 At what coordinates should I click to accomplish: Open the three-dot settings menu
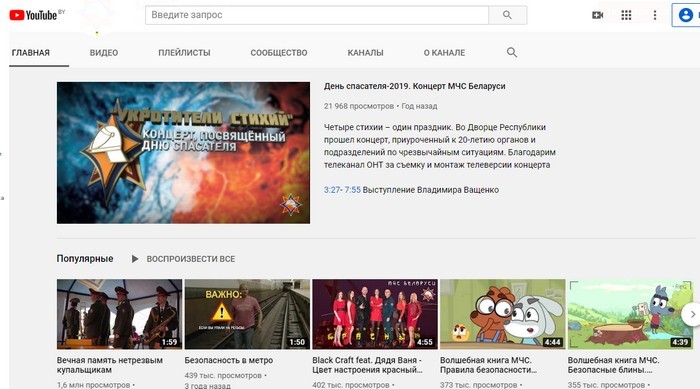(655, 15)
